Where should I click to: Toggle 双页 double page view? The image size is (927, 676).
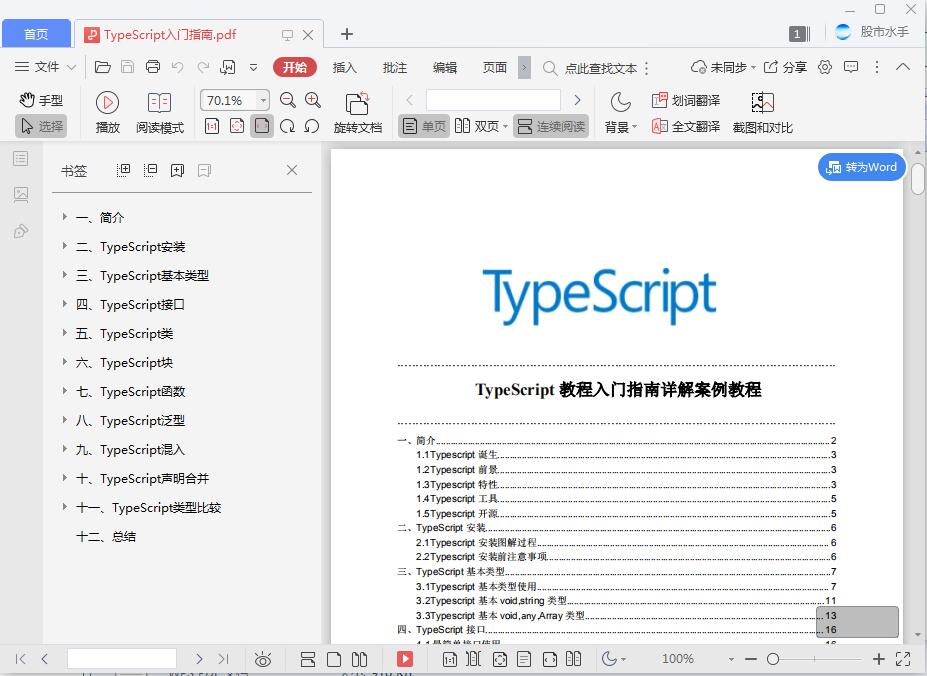pyautogui.click(x=481, y=126)
